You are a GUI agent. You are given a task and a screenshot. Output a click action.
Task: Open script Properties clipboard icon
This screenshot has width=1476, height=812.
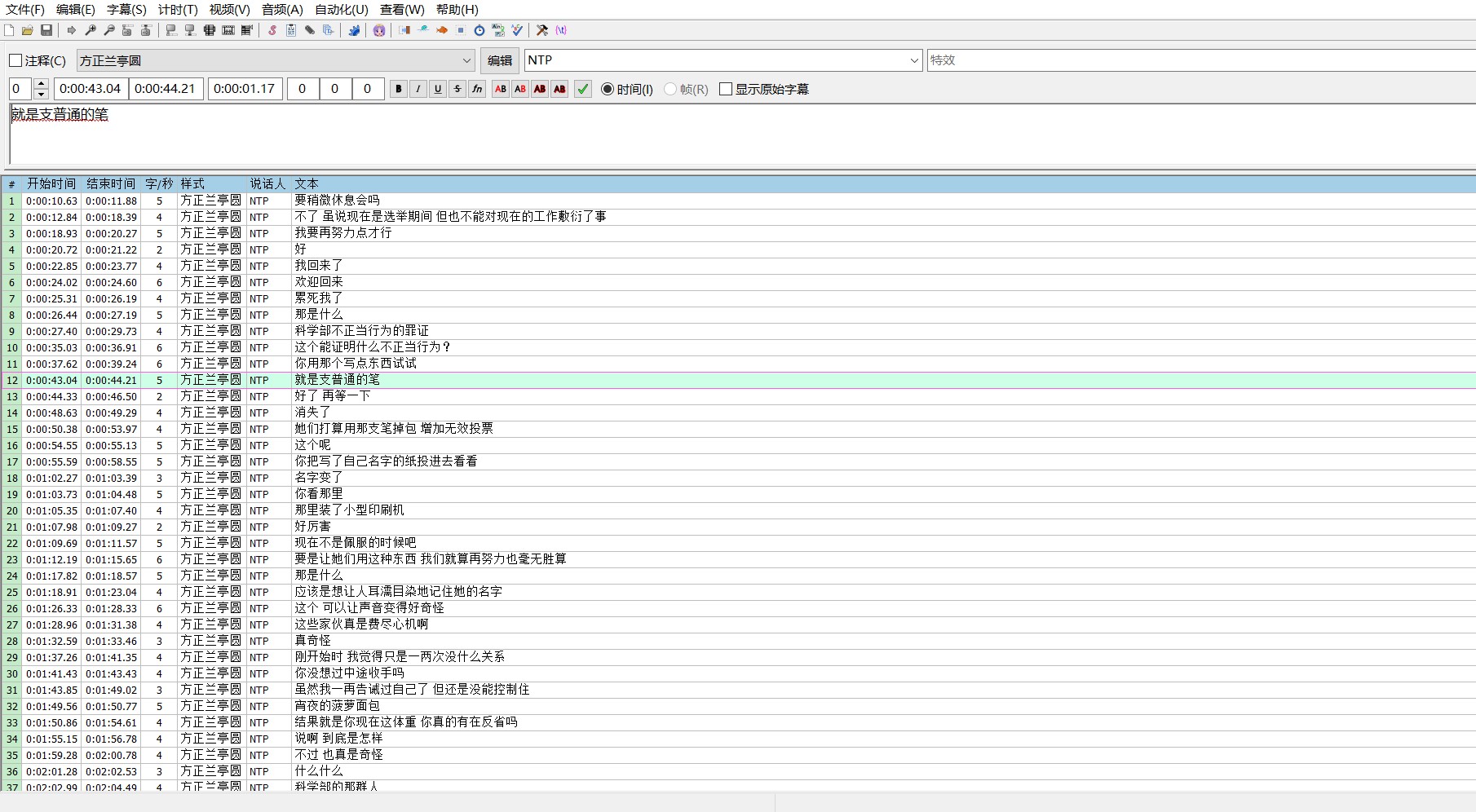pos(291,30)
